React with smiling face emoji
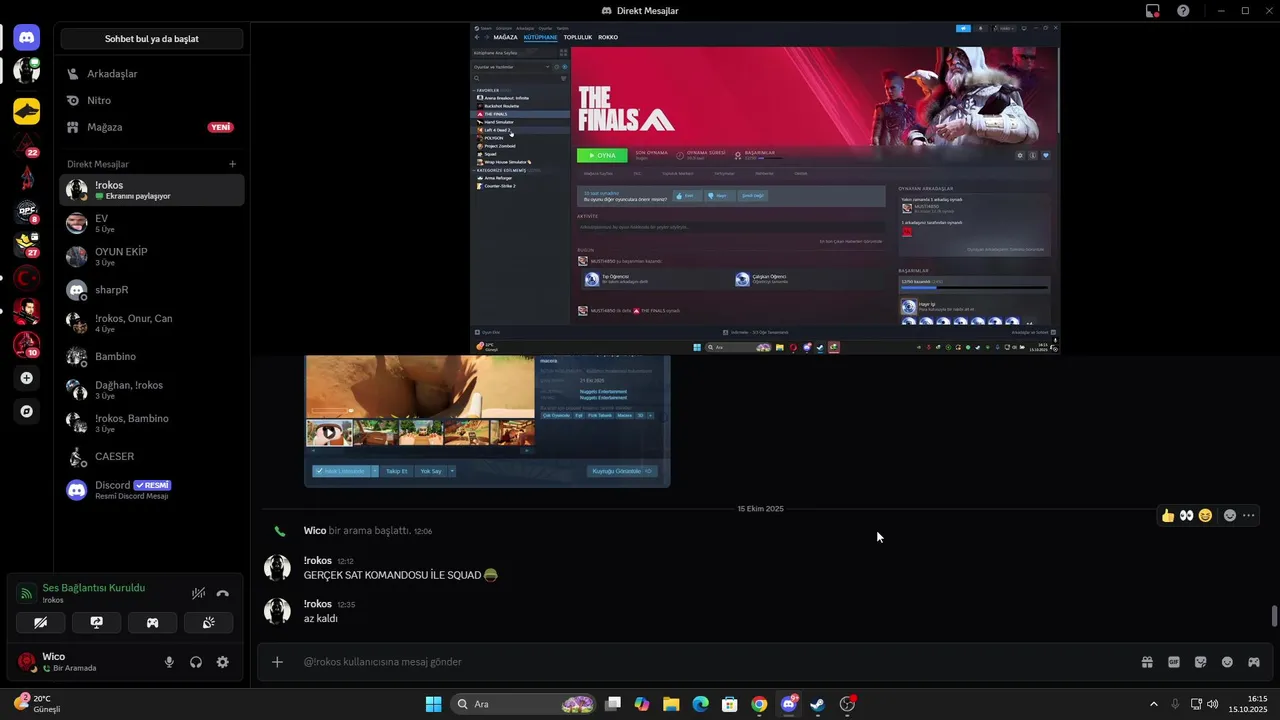 point(1205,516)
